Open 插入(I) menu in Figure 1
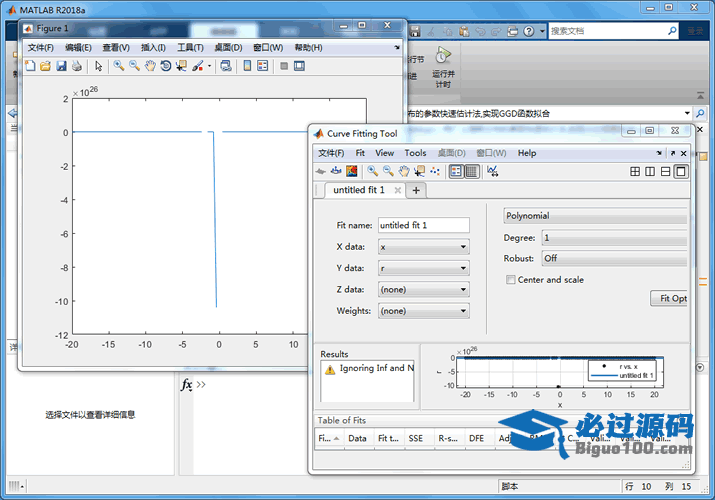 click(x=153, y=47)
